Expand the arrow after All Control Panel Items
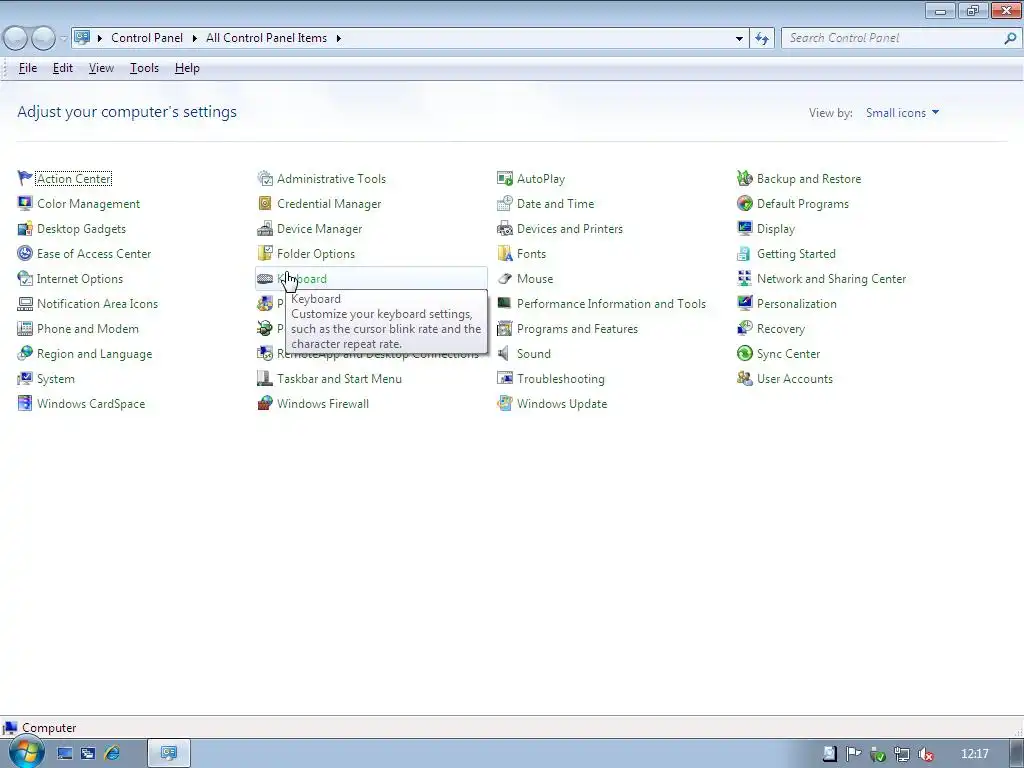The image size is (1024, 768). (338, 38)
